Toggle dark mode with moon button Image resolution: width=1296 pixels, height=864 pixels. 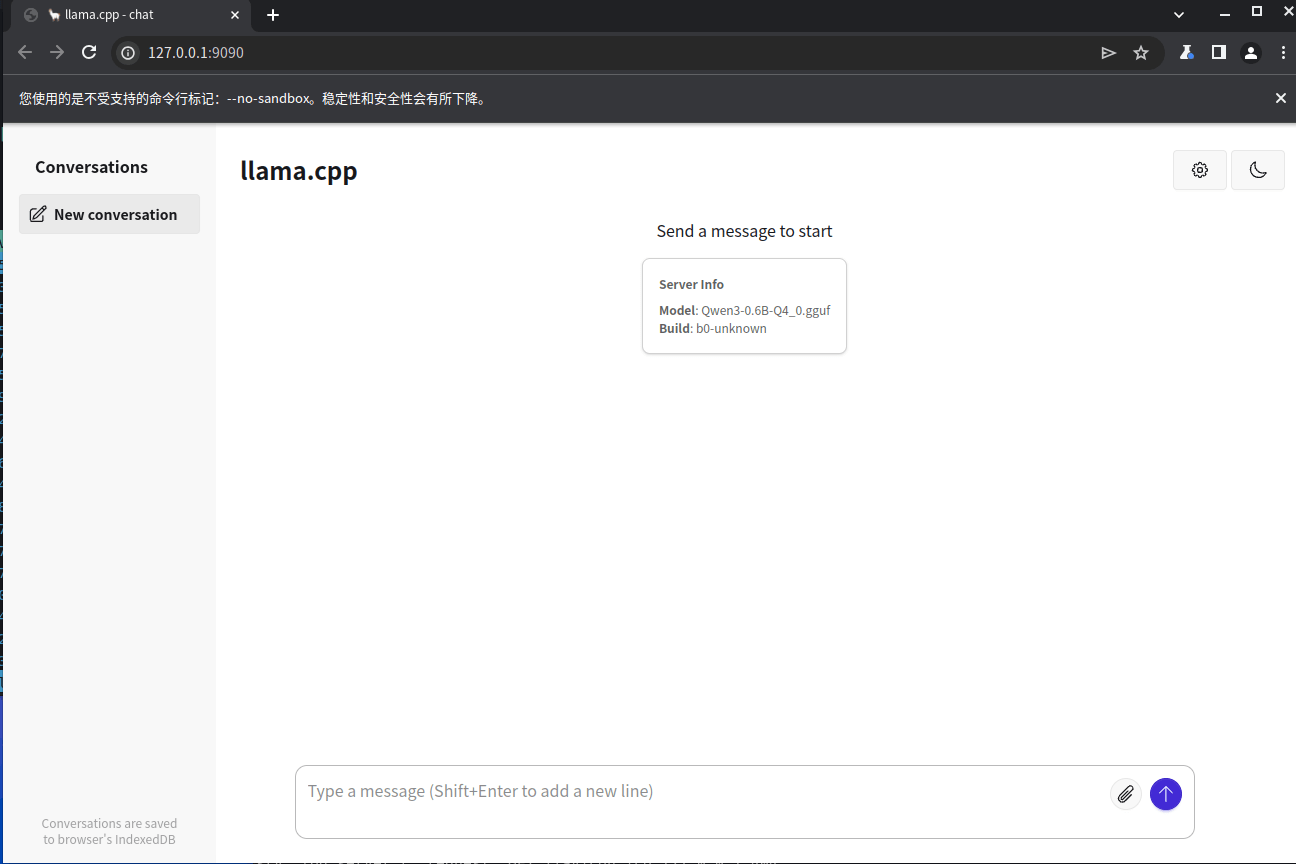click(1257, 170)
